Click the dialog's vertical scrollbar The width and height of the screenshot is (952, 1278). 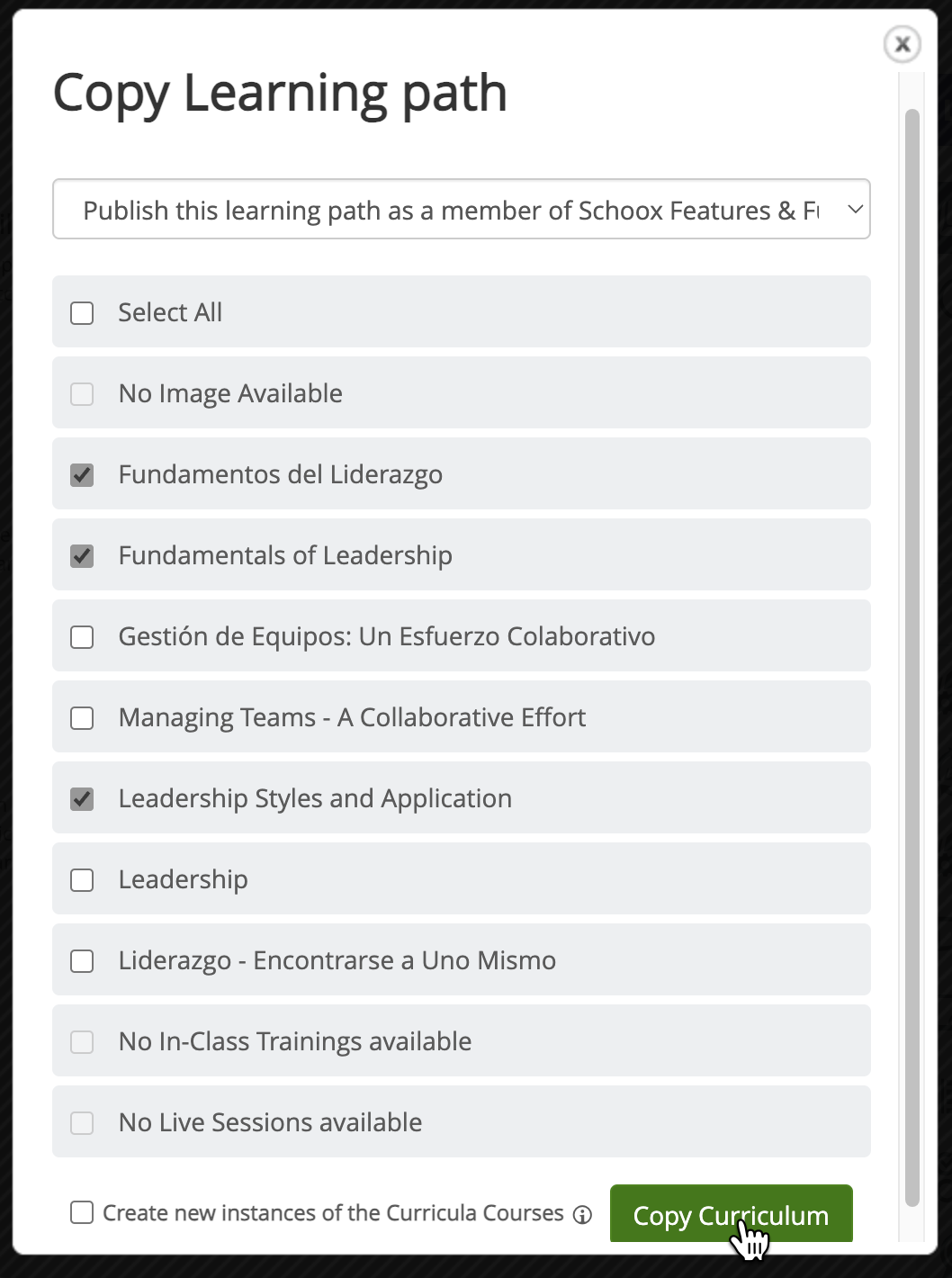pos(912,657)
